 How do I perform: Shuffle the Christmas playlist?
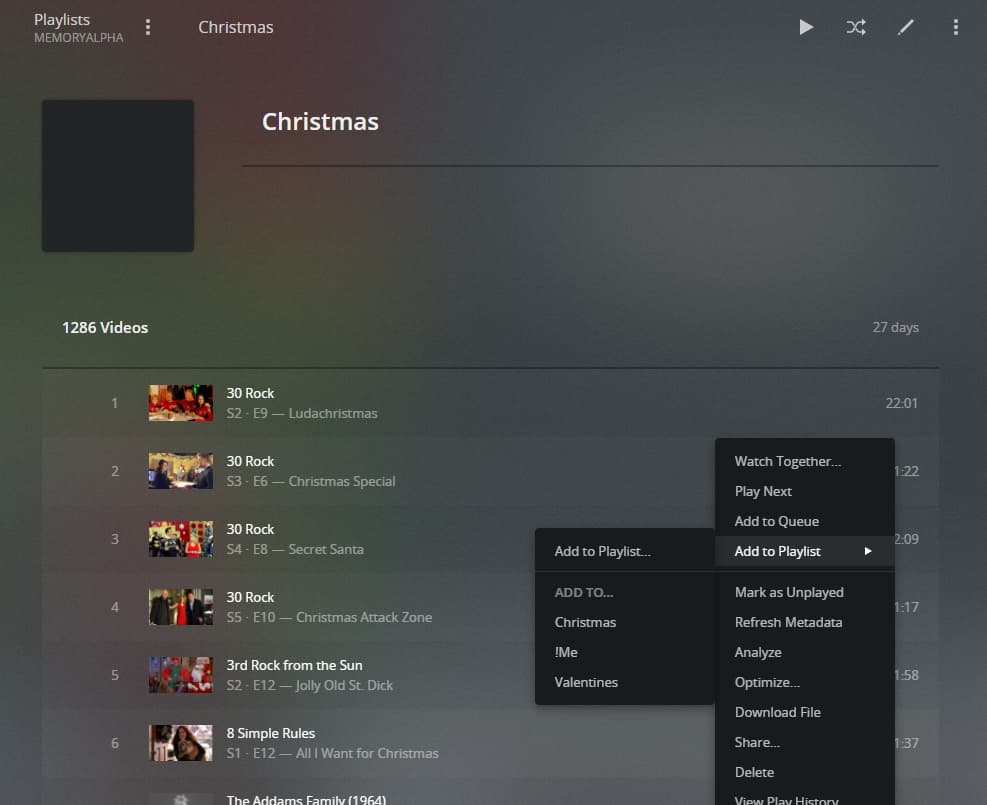856,27
